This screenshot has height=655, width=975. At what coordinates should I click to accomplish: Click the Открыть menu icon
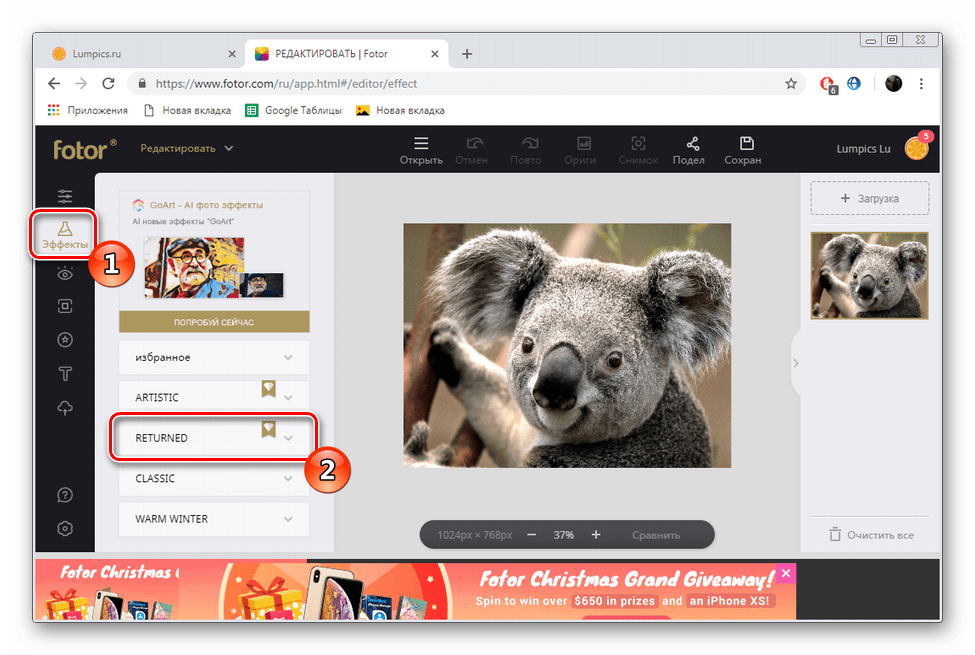coord(421,150)
